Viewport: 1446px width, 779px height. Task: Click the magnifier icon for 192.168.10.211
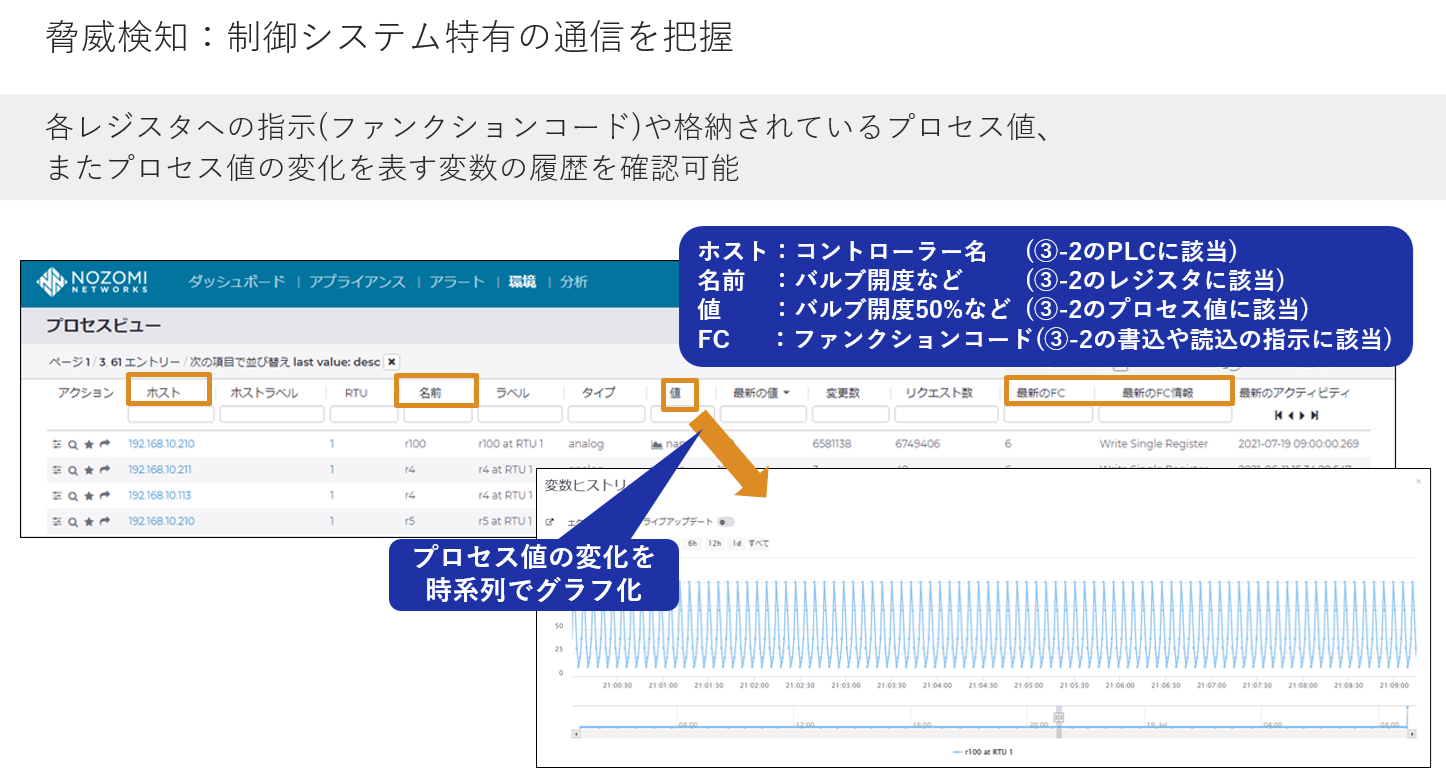coord(73,470)
